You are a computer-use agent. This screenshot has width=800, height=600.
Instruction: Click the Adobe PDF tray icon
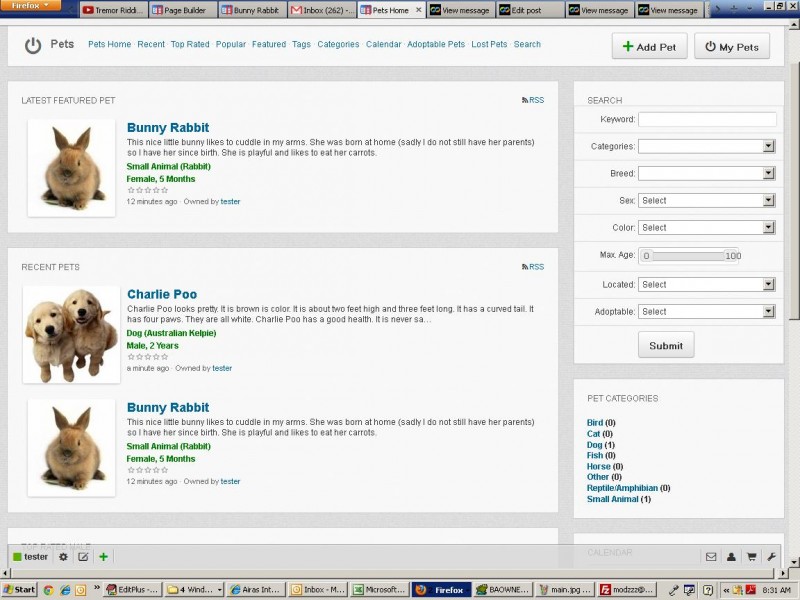pos(752,590)
